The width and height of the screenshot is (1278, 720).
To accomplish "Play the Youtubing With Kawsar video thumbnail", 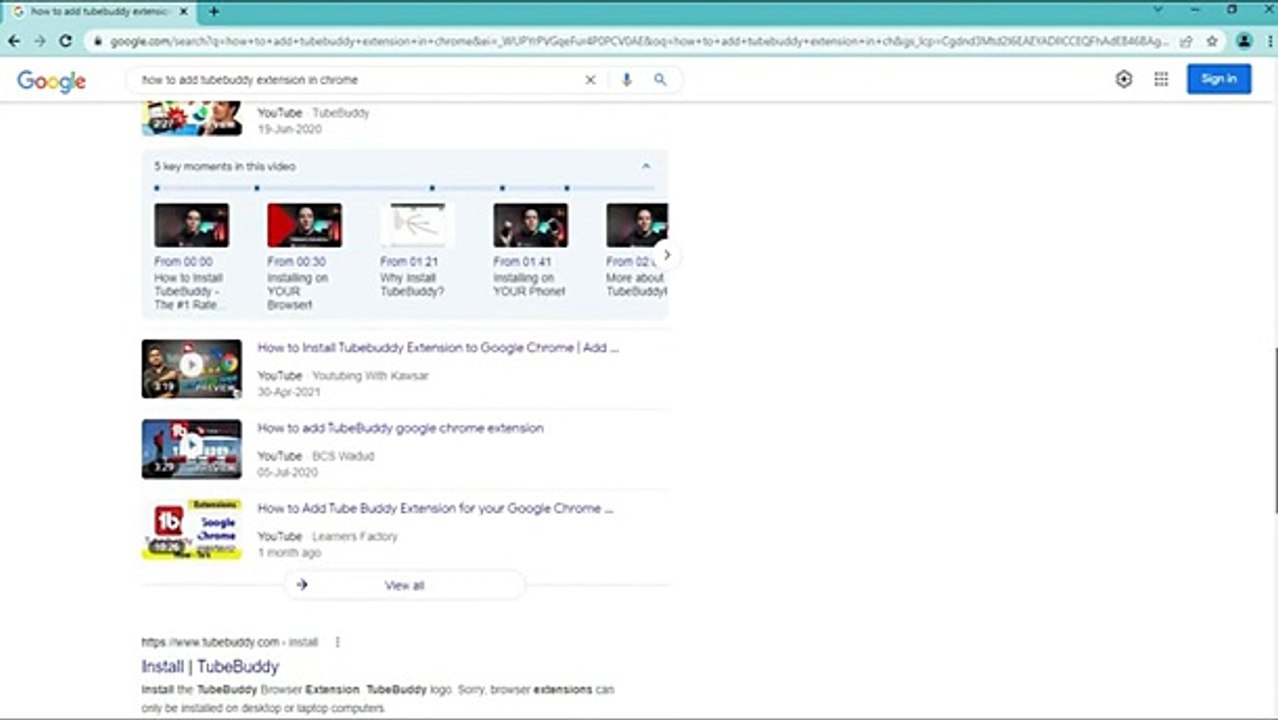I will (x=191, y=369).
